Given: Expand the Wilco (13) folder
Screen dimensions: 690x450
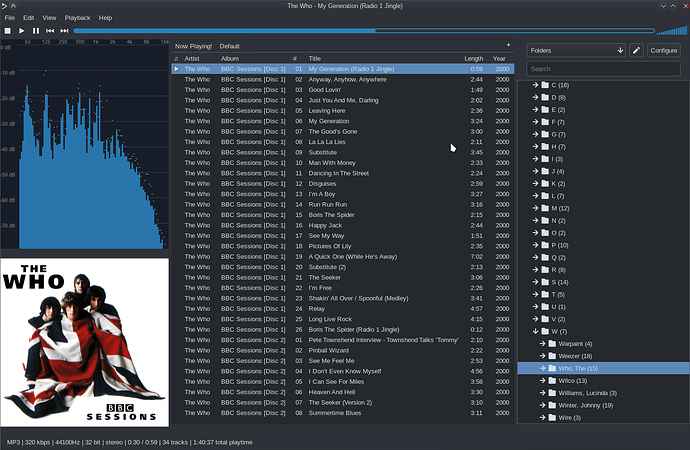Looking at the screenshot, I should click(543, 380).
